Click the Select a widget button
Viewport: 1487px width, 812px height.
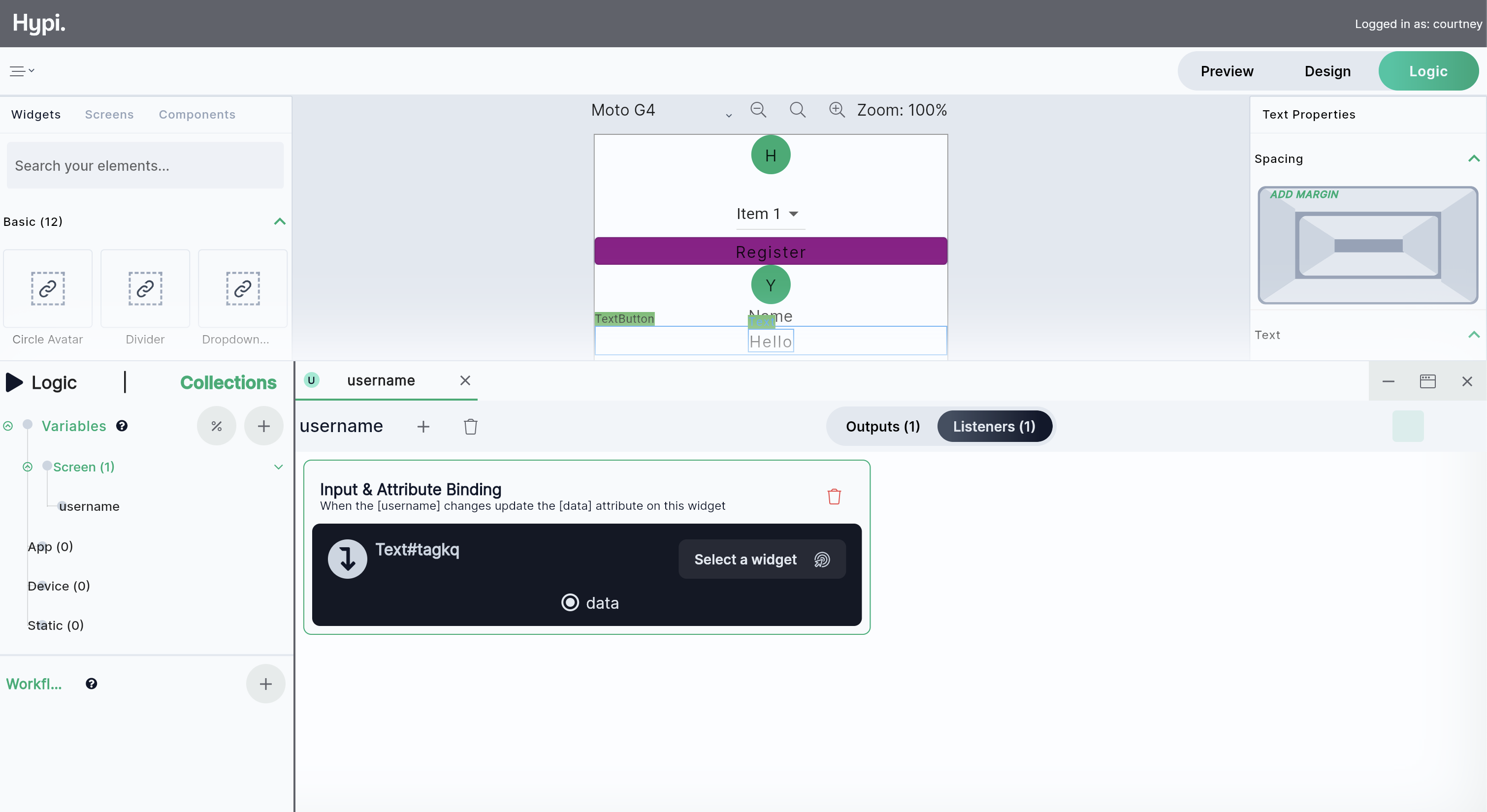(x=761, y=559)
